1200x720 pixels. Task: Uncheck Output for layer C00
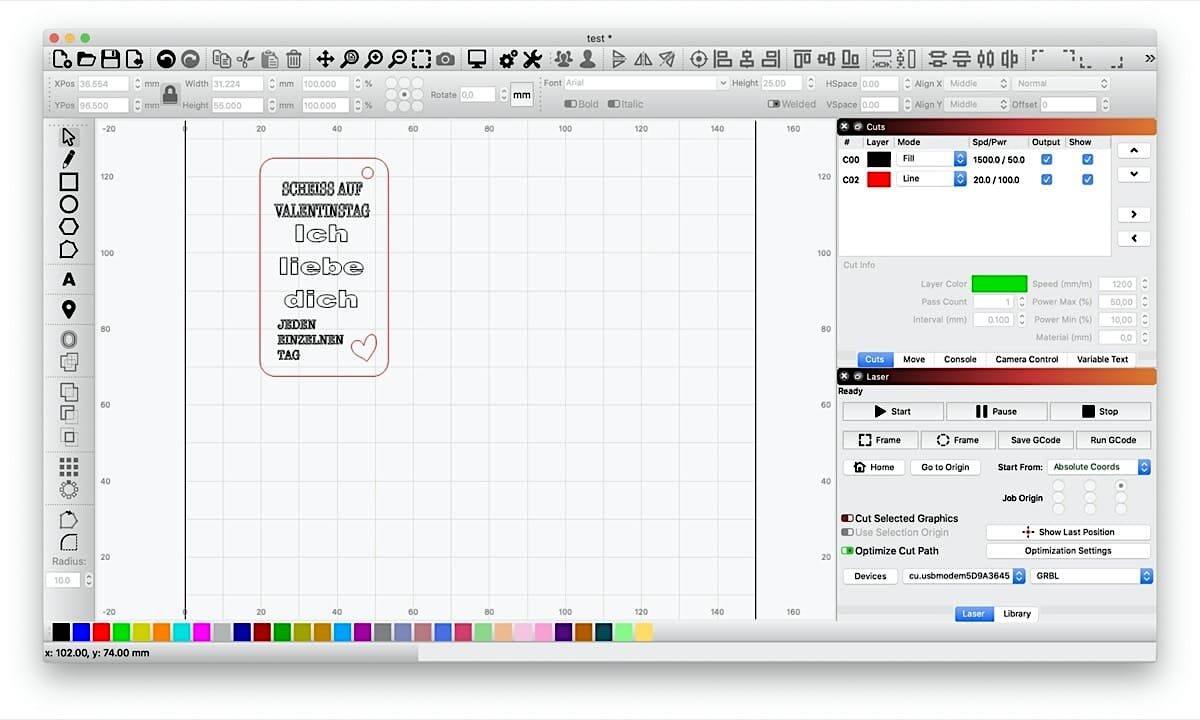1046,159
